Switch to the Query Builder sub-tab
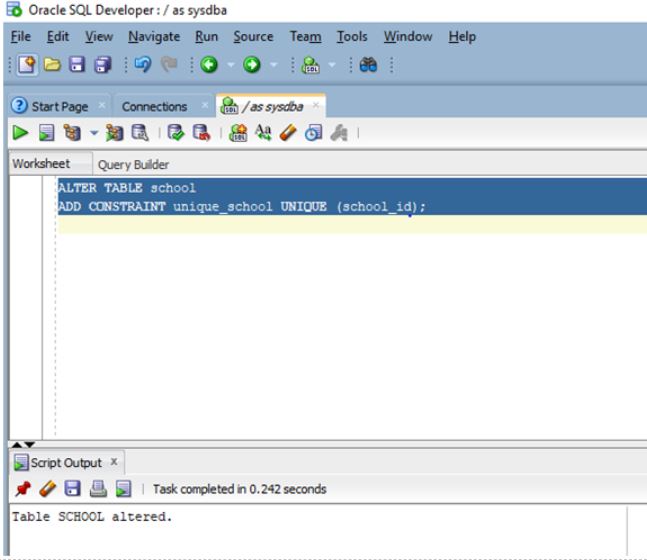This screenshot has width=647, height=560. pos(133,165)
